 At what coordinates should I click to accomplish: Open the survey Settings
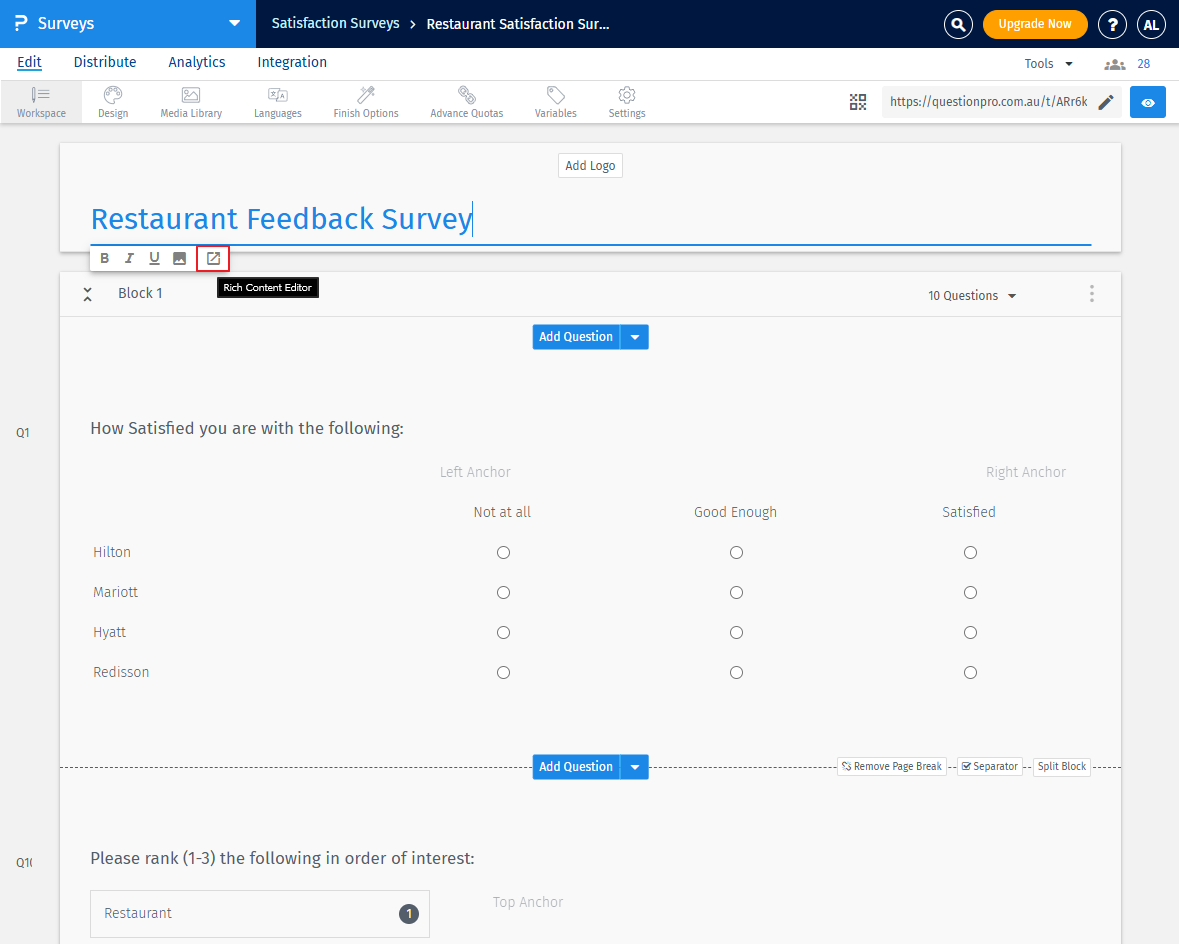click(627, 101)
